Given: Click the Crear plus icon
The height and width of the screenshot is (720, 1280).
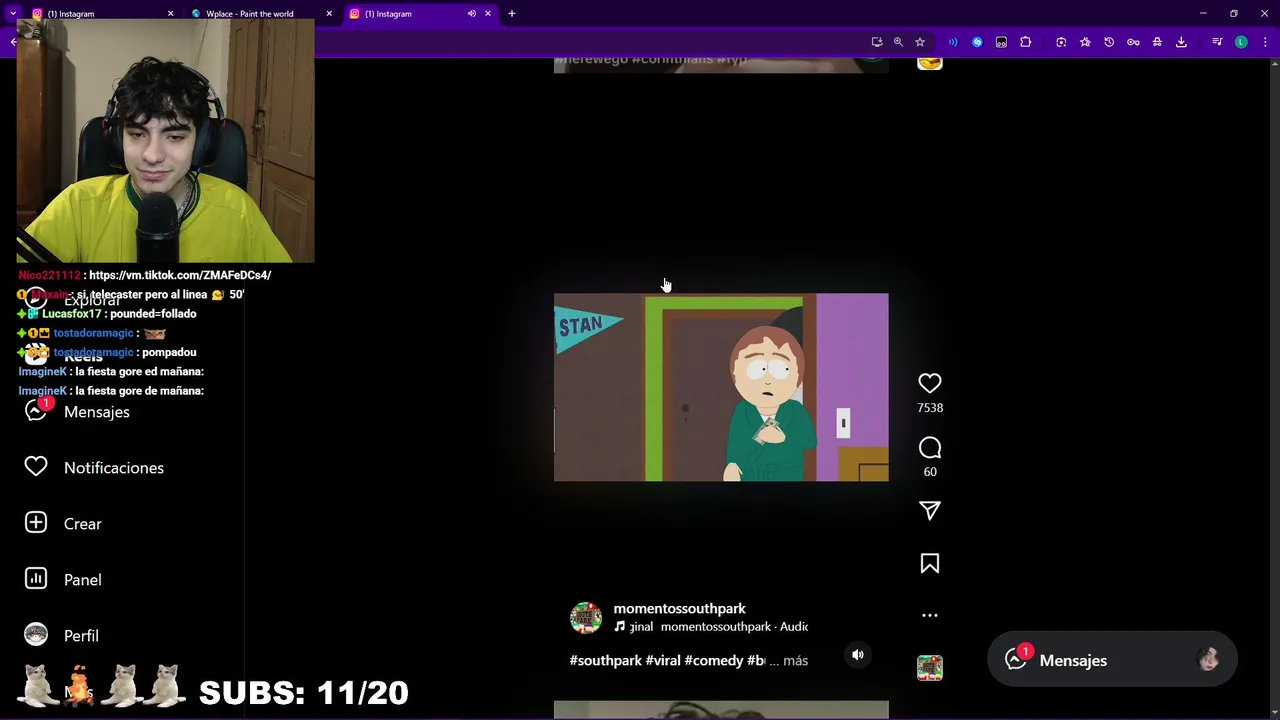Looking at the screenshot, I should (36, 523).
